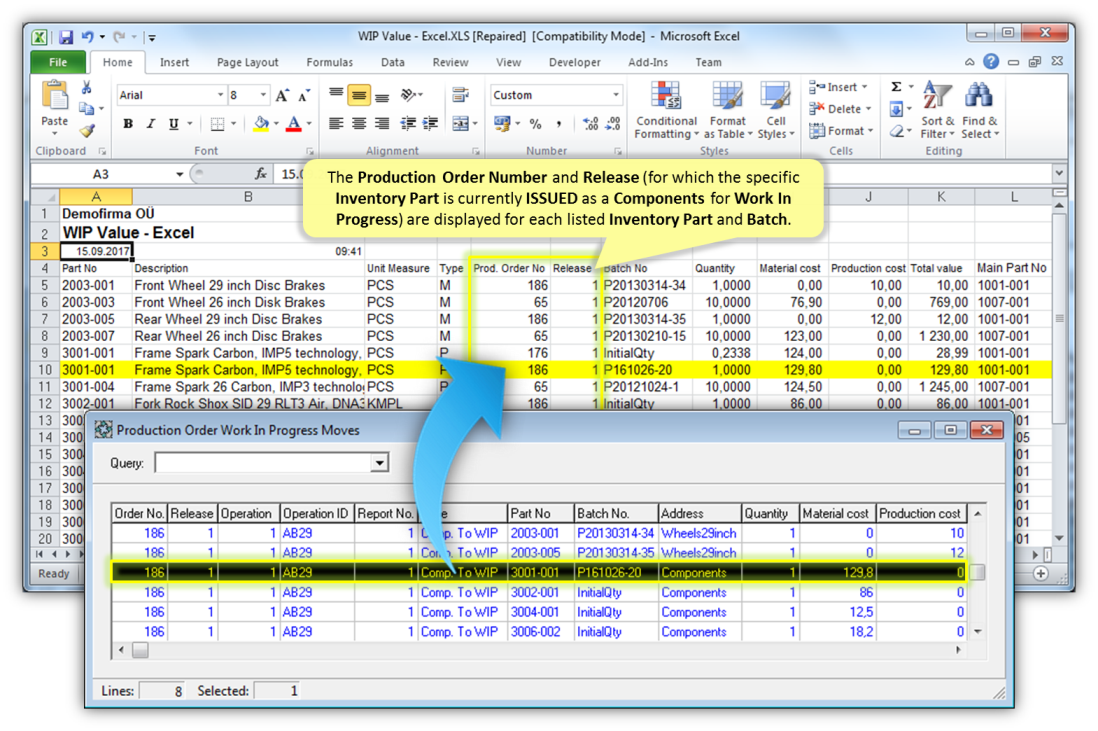Switch to the Page Layout tab
1098x731 pixels.
pyautogui.click(x=247, y=62)
